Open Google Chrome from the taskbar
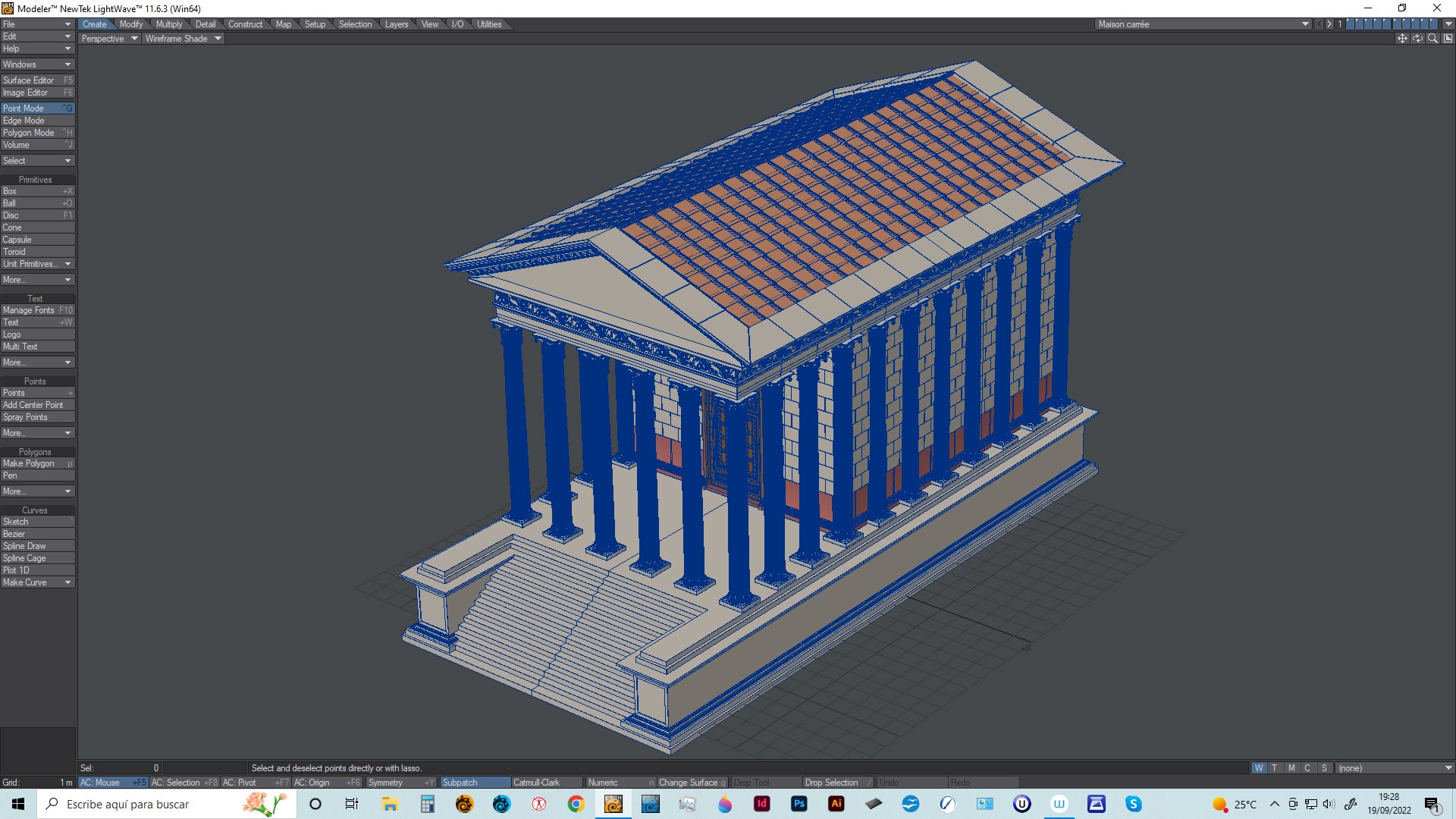1456x819 pixels. click(x=576, y=804)
